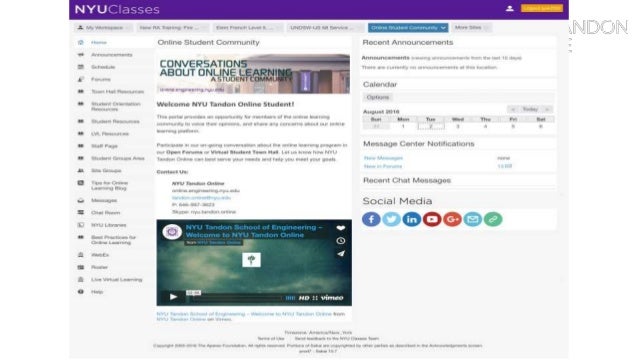Like the Vimeo video with the heart icon
The image size is (638, 360).
[341, 228]
